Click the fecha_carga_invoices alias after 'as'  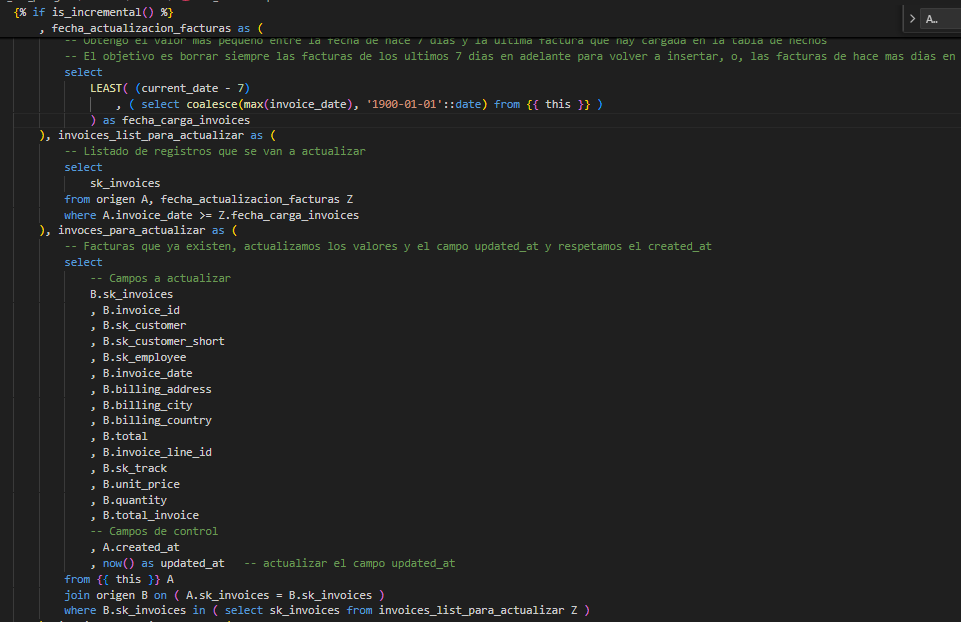186,120
